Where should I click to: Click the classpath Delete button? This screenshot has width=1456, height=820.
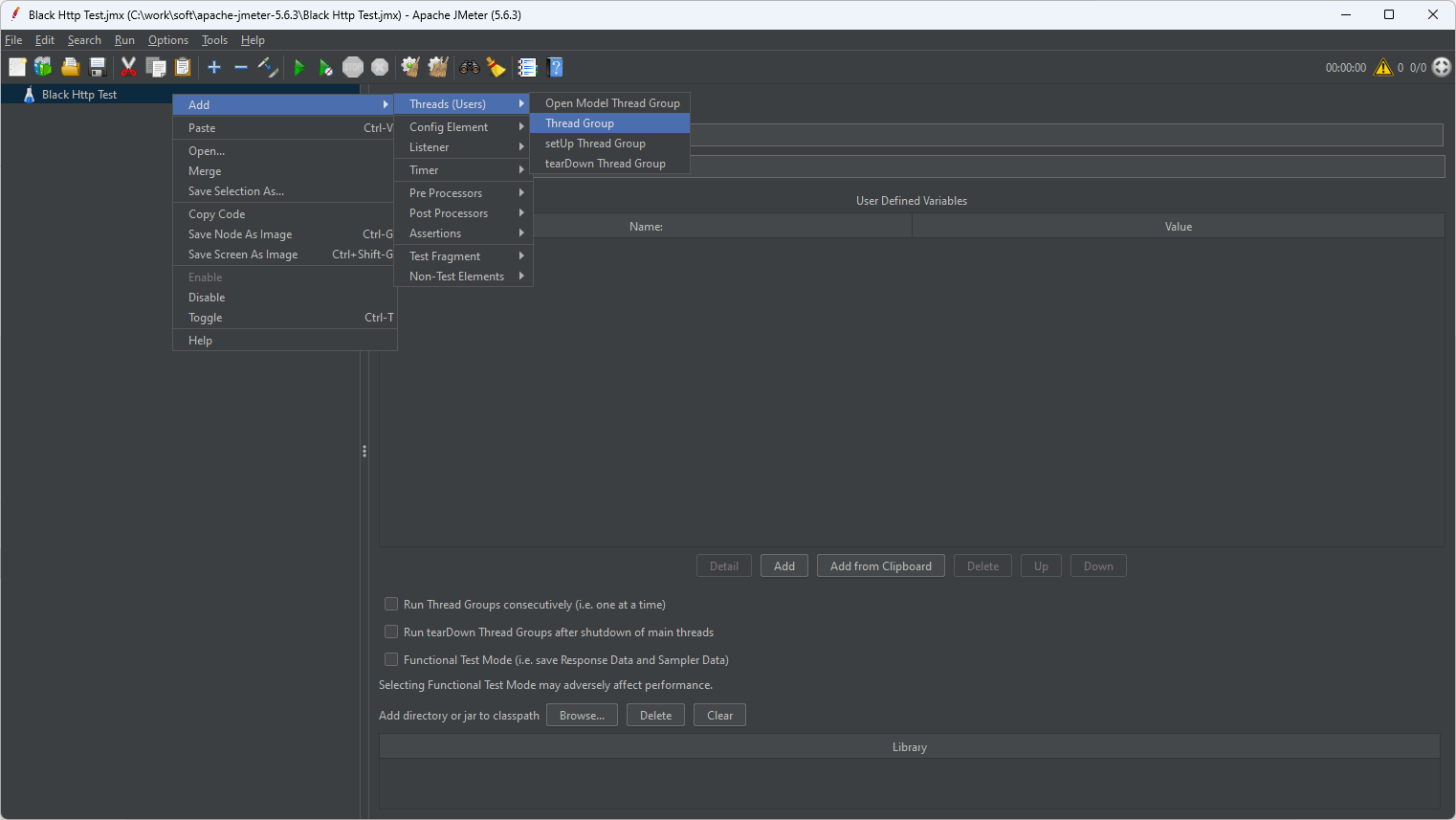[655, 715]
